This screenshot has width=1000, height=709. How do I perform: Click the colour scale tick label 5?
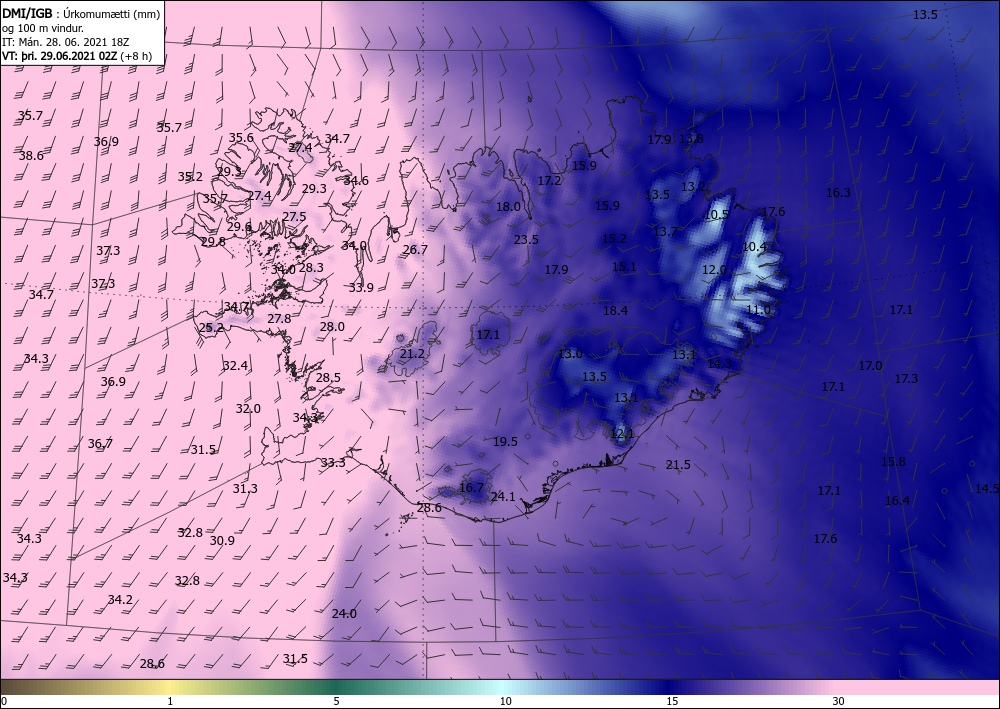[337, 702]
